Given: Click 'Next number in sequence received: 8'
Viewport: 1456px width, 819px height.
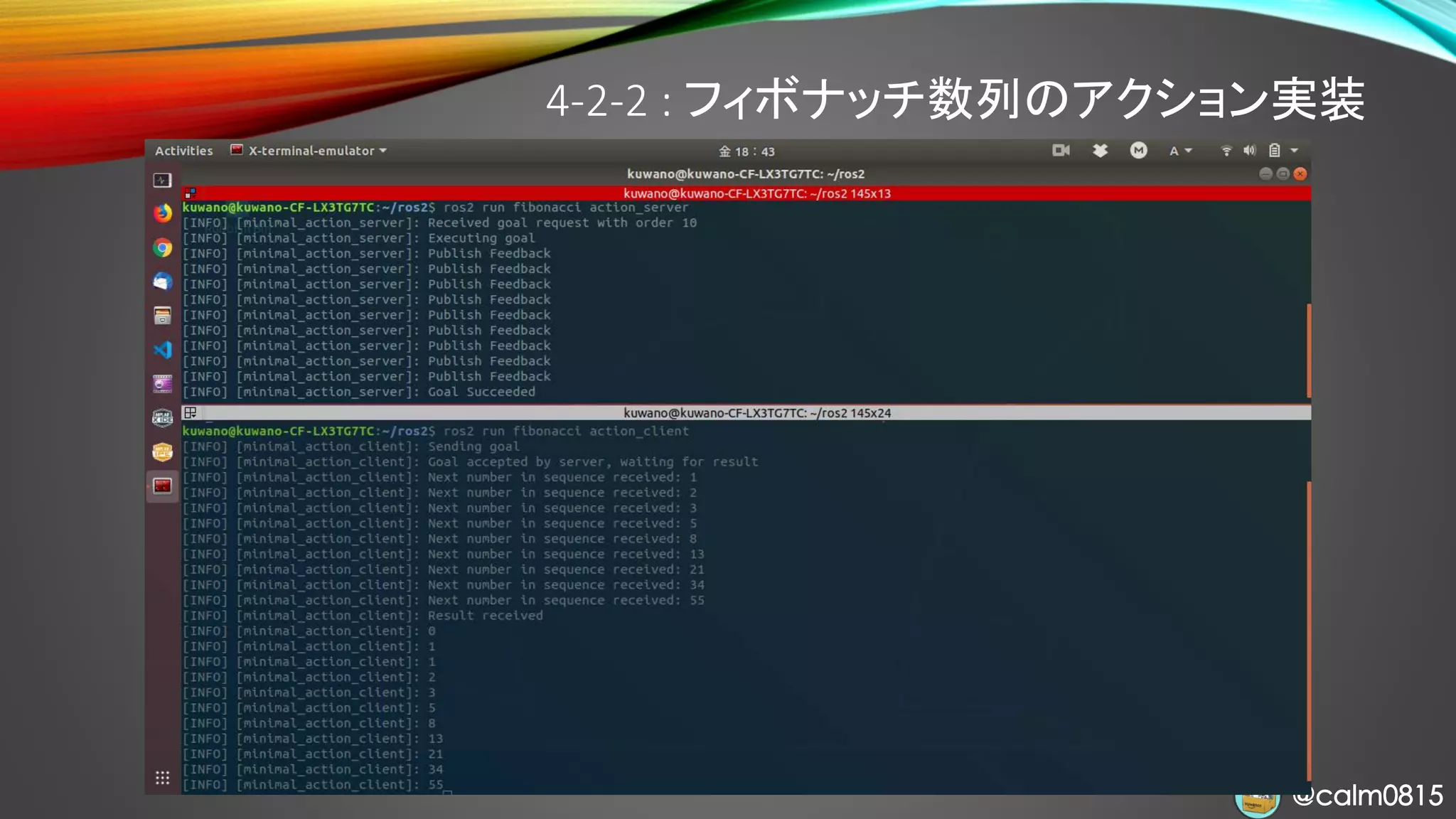Looking at the screenshot, I should coord(562,539).
